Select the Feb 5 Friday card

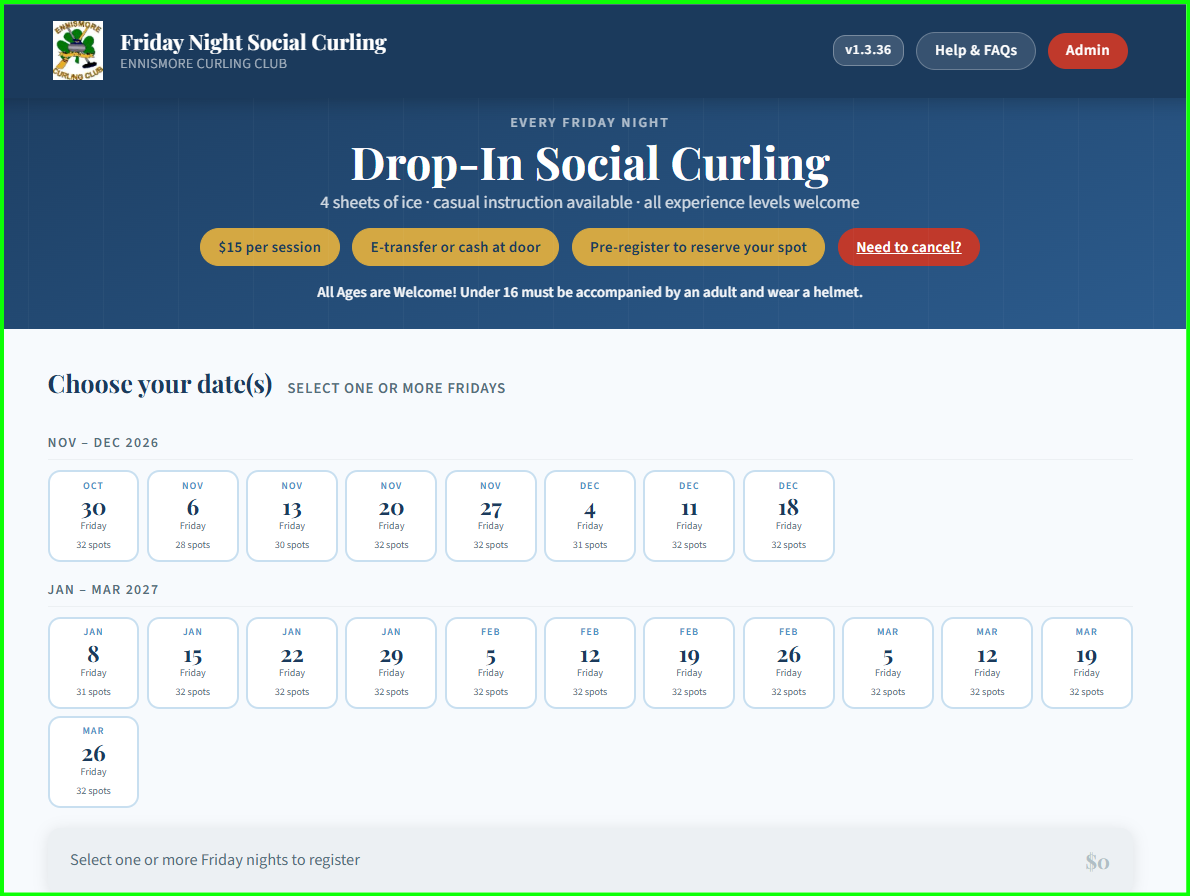click(x=491, y=663)
